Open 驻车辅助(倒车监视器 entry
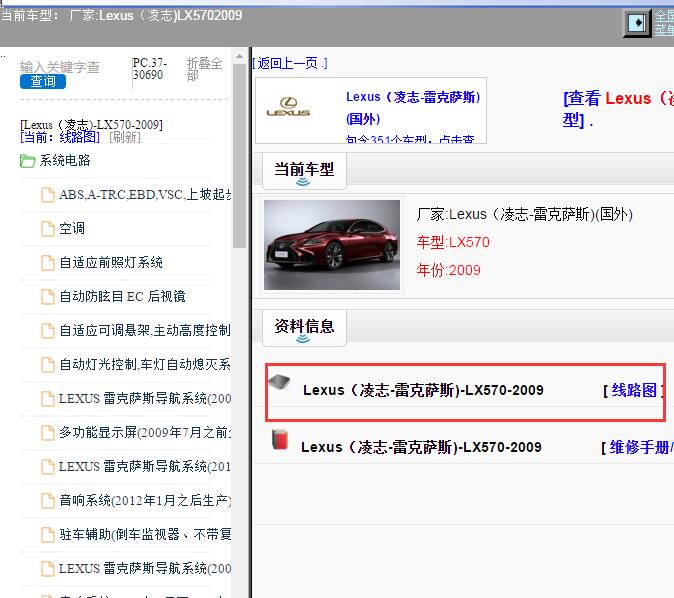 click(x=145, y=534)
